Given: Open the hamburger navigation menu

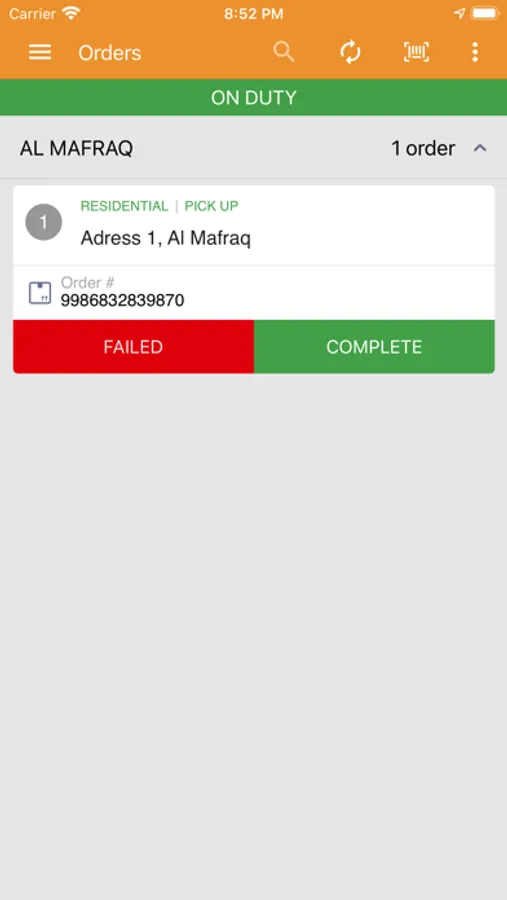Looking at the screenshot, I should pos(40,53).
